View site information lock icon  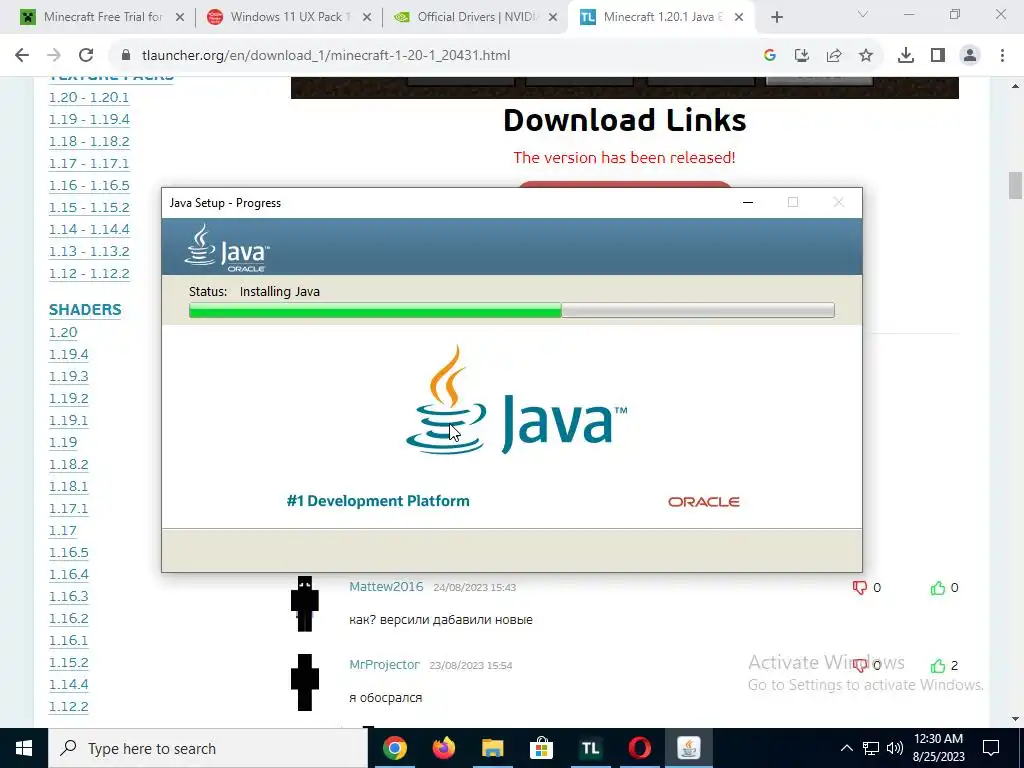click(x=126, y=56)
